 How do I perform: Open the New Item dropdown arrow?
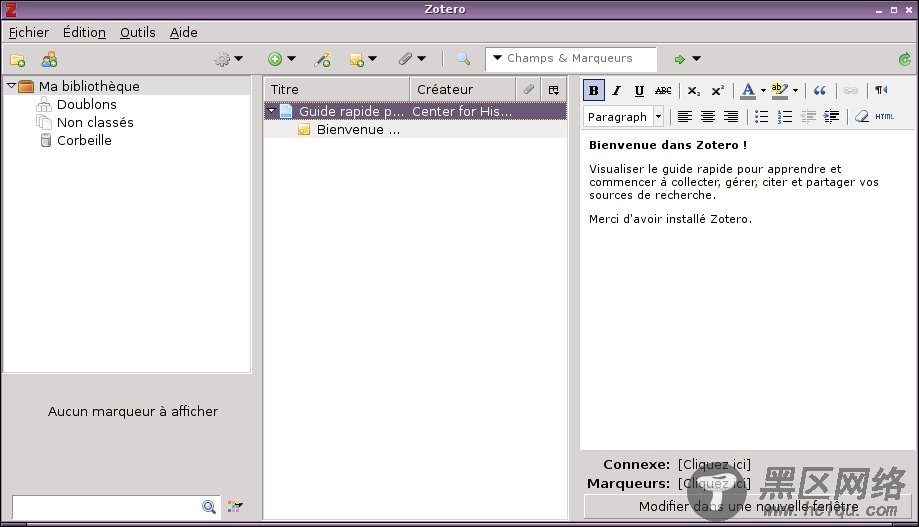point(291,59)
